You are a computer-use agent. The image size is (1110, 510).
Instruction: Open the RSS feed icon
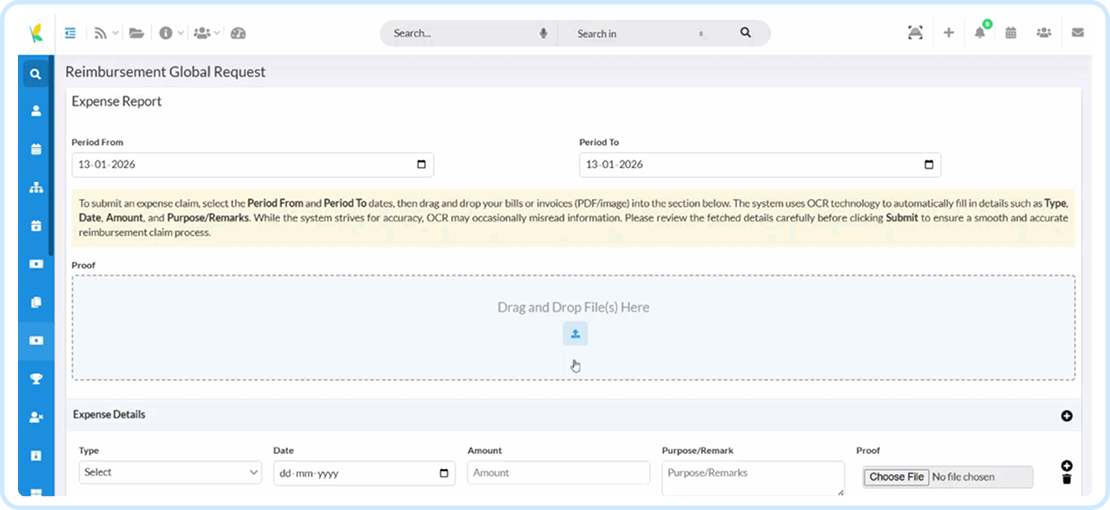101,33
